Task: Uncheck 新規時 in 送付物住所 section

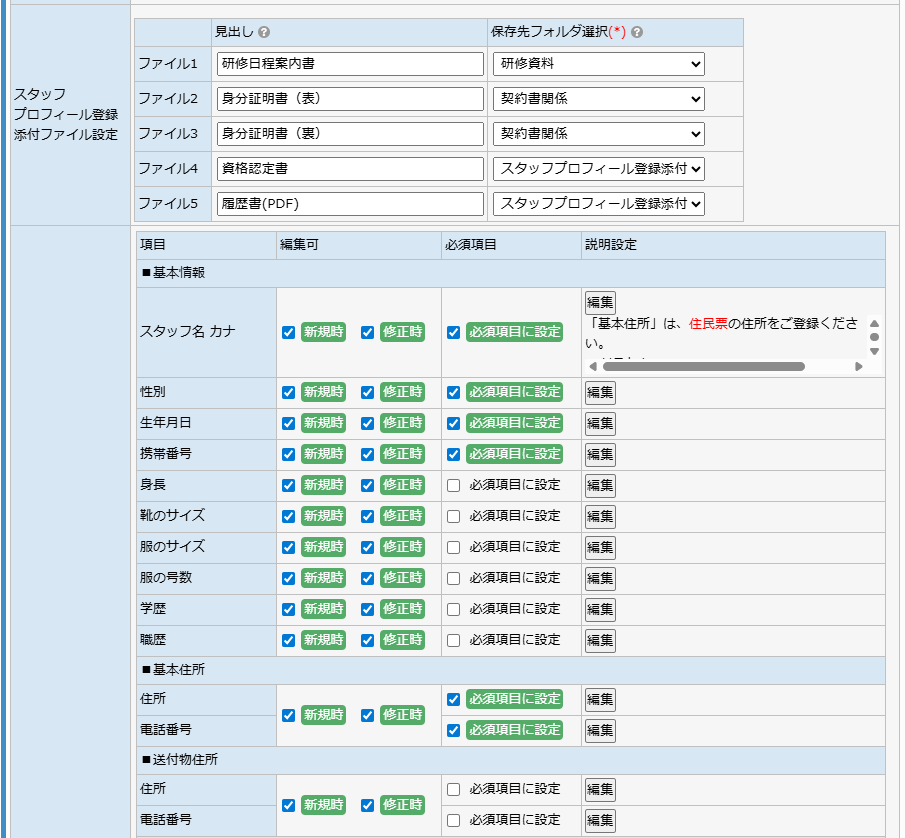Action: point(289,806)
